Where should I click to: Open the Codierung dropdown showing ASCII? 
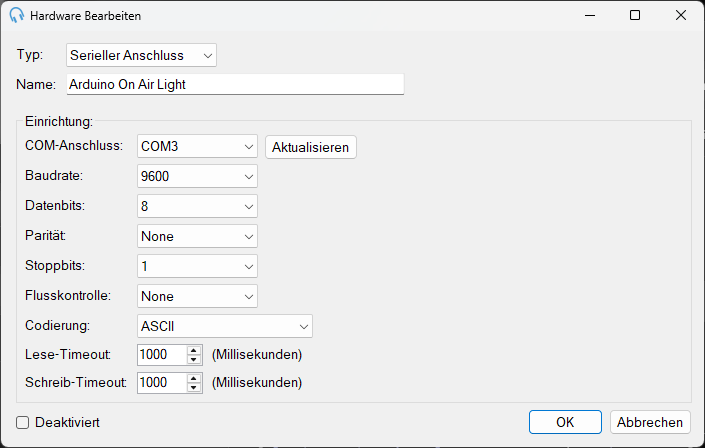225,326
